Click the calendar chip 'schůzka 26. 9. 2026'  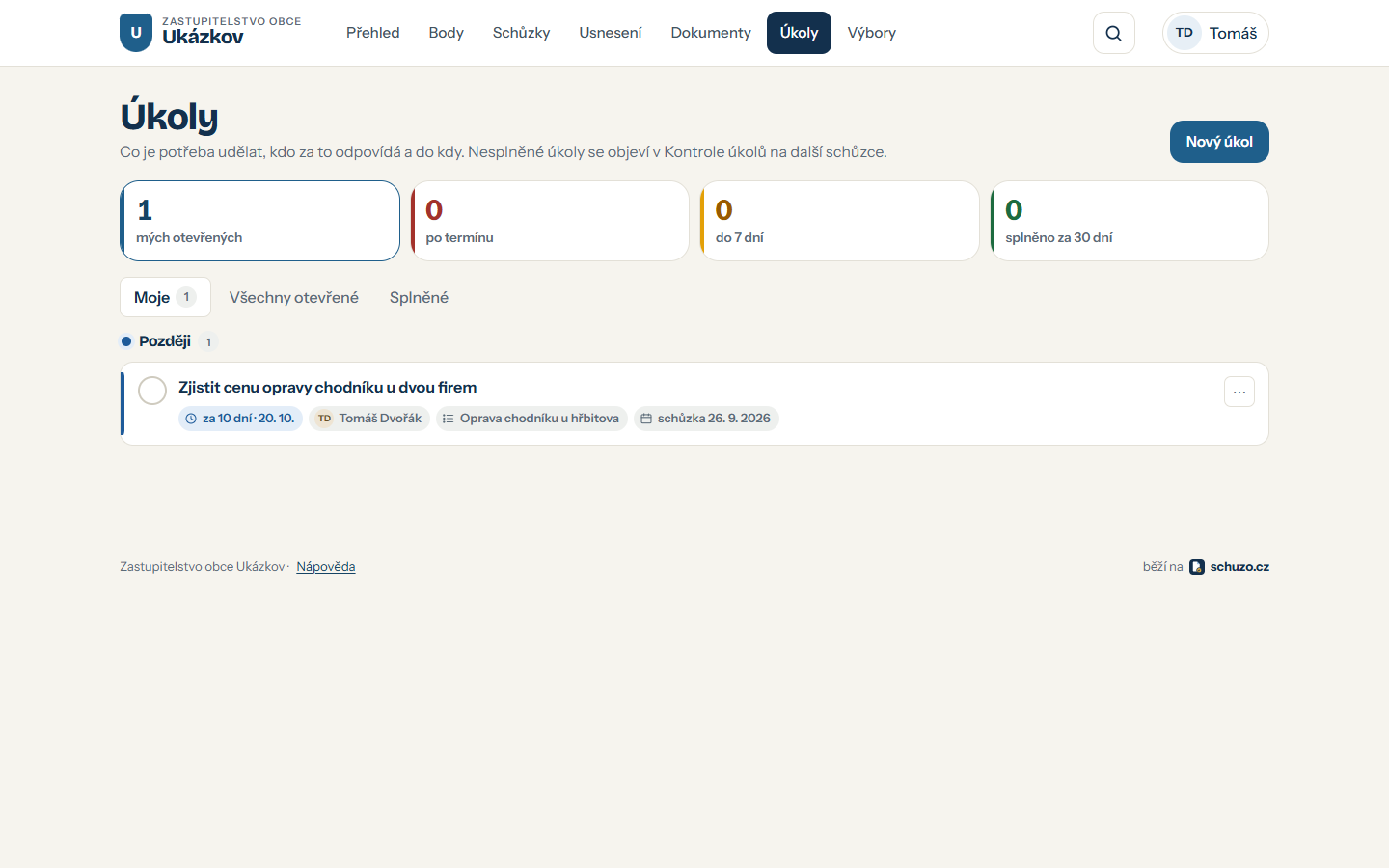coord(706,419)
